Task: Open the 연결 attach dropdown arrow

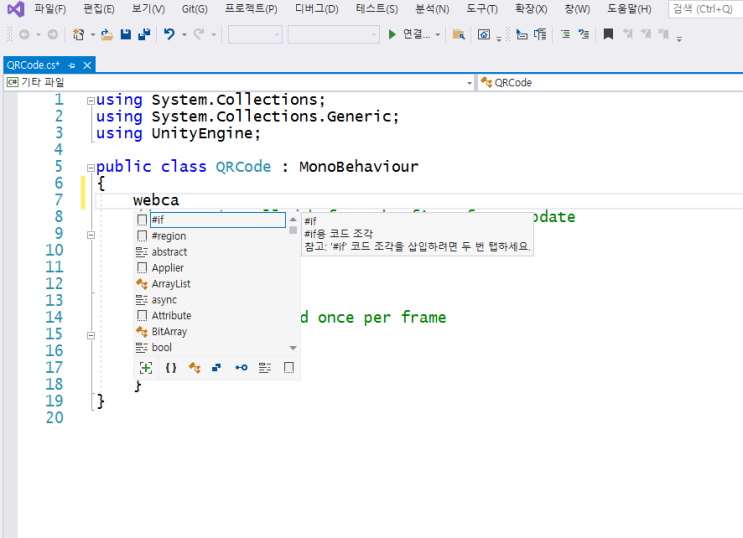Action: 437,35
